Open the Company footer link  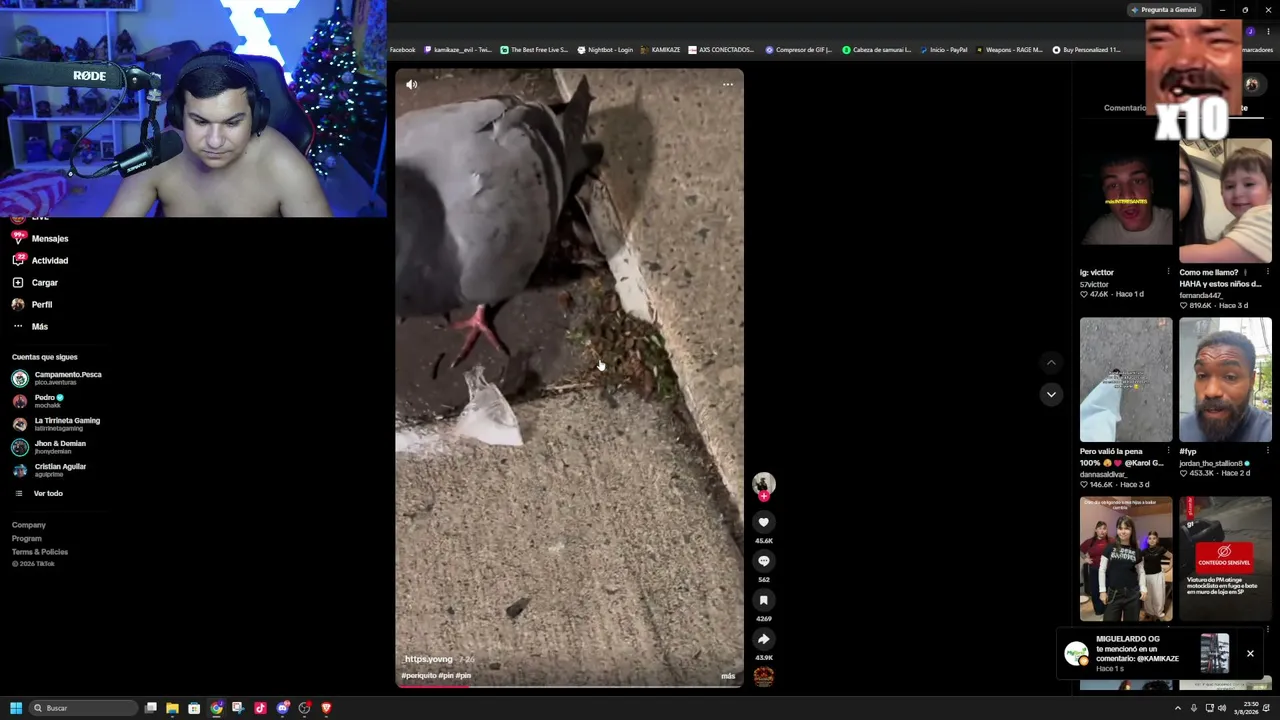pos(29,525)
